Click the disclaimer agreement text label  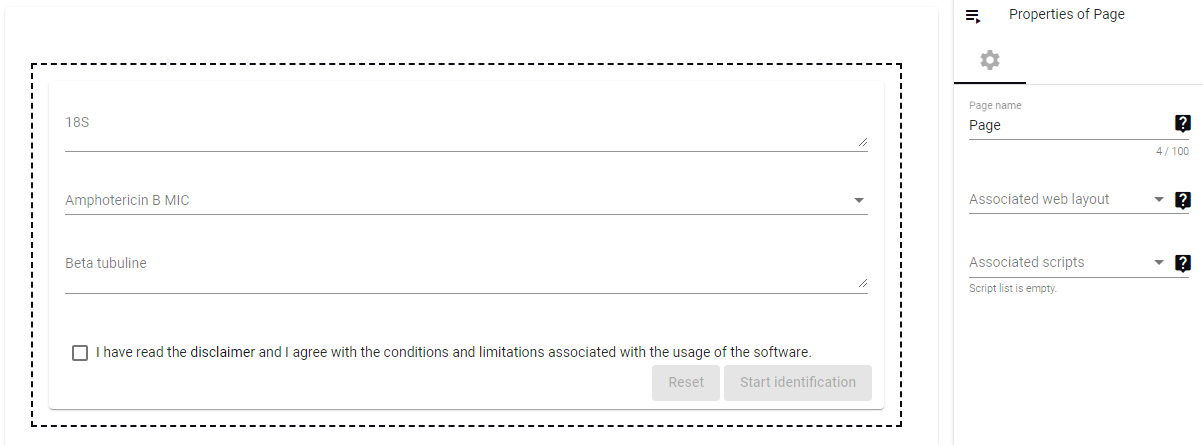[x=454, y=352]
